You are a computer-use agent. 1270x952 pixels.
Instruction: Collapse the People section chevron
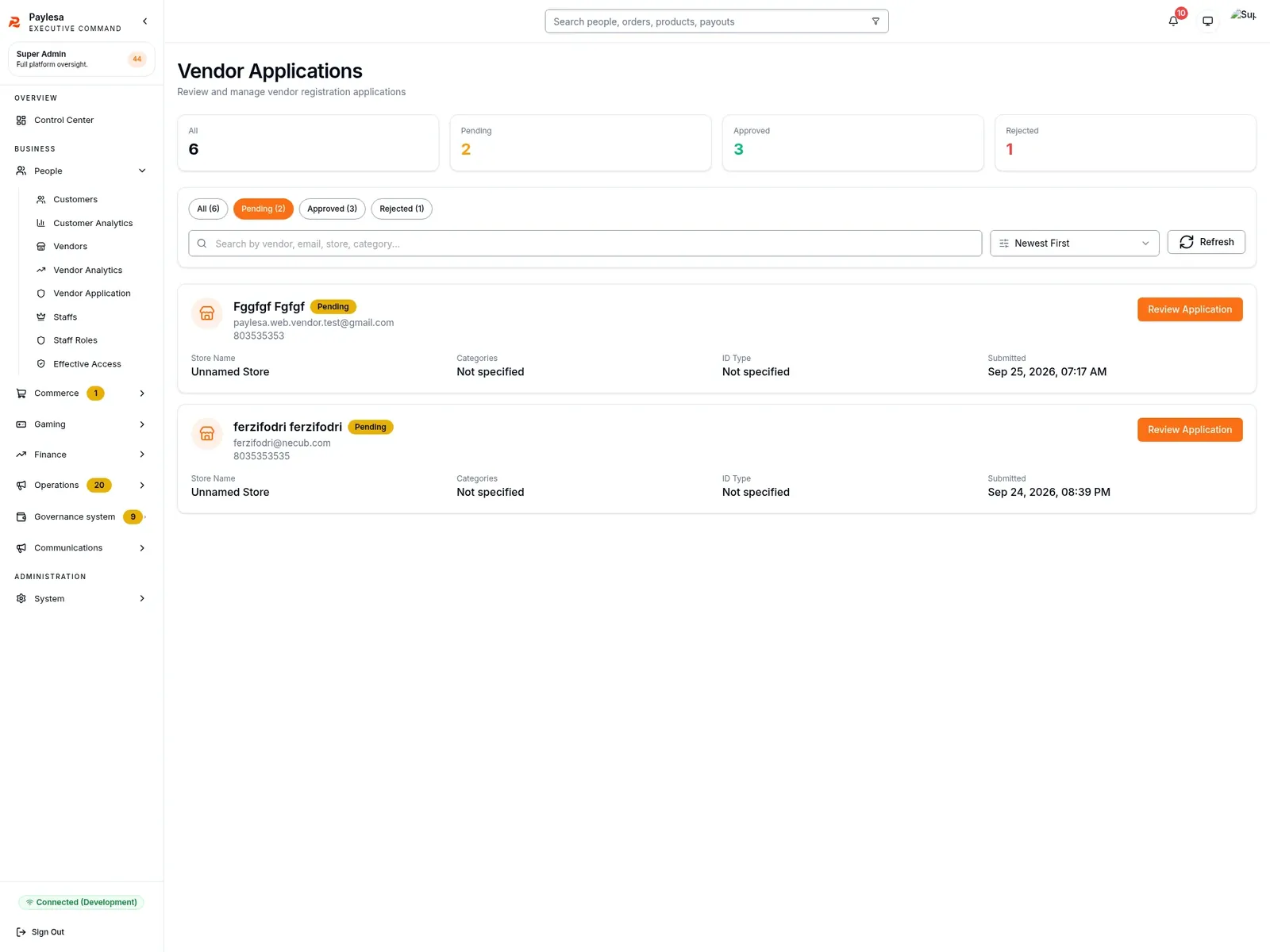(x=142, y=171)
